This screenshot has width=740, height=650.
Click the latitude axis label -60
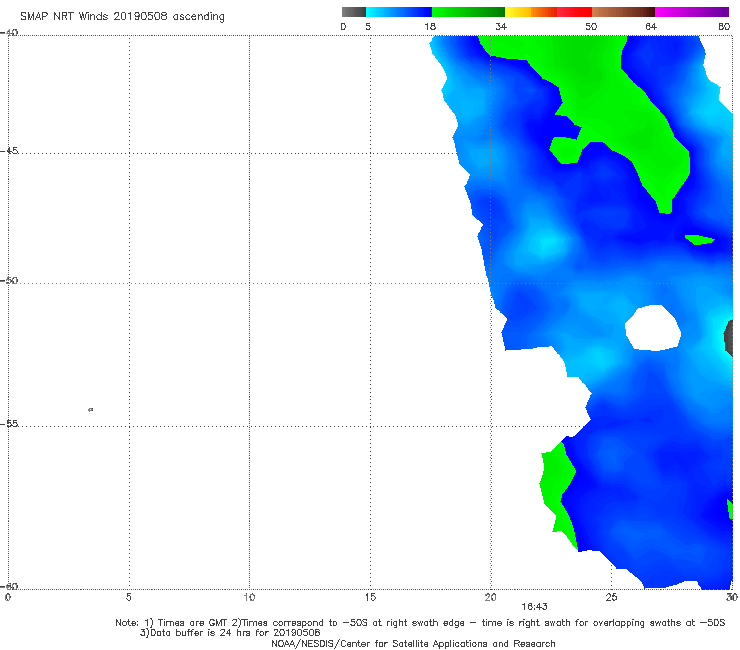9,586
